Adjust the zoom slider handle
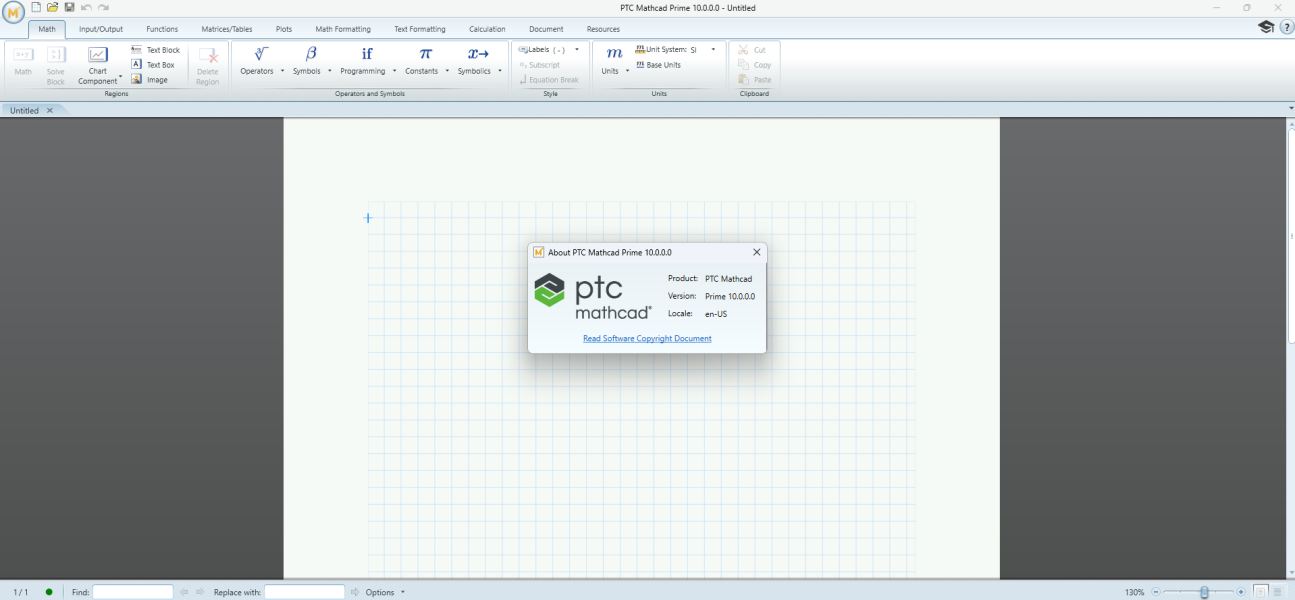The width and height of the screenshot is (1295, 600). point(1204,592)
